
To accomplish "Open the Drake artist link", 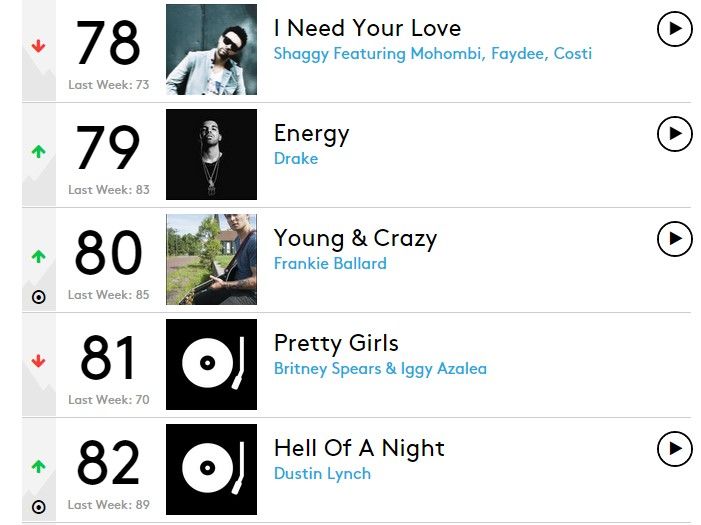I will pos(296,159).
